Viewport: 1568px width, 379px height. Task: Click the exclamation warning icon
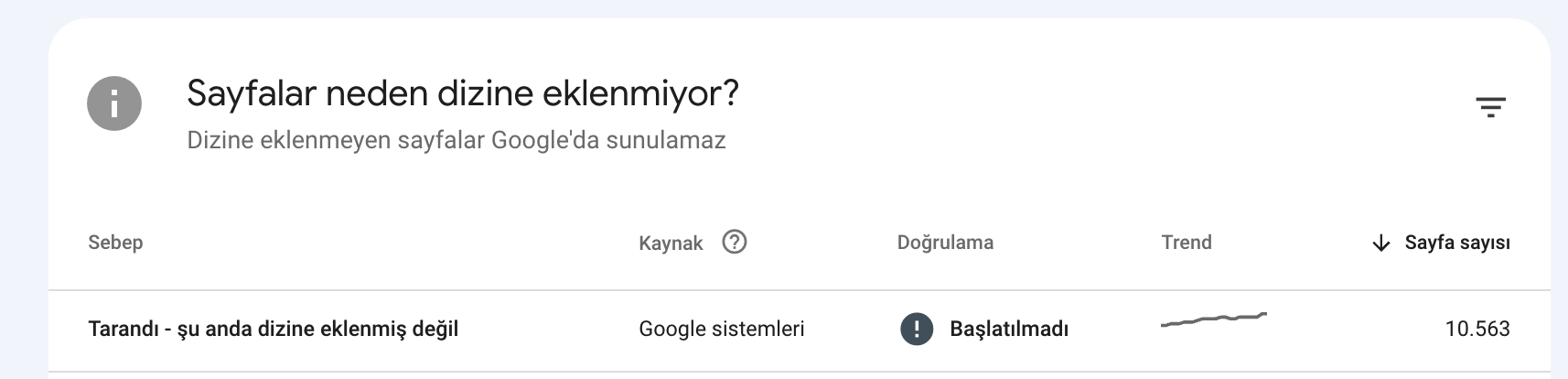pos(917,329)
